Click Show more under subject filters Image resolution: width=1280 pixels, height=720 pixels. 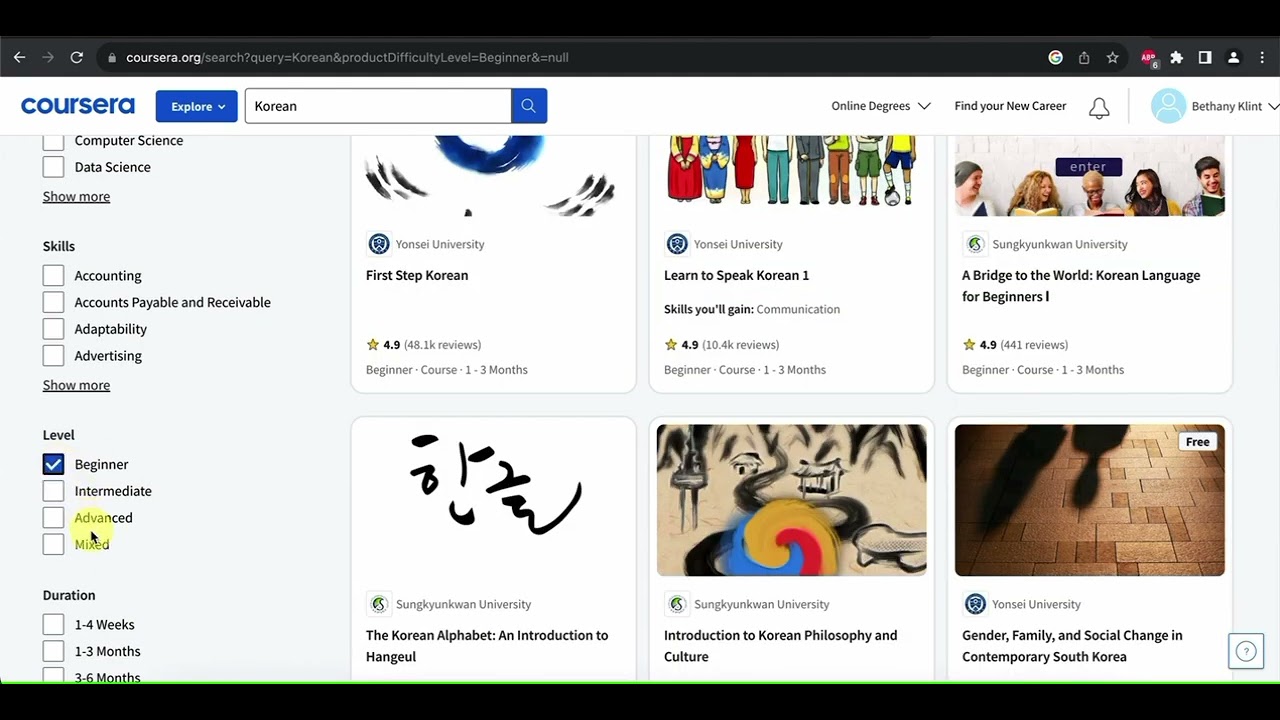76,196
